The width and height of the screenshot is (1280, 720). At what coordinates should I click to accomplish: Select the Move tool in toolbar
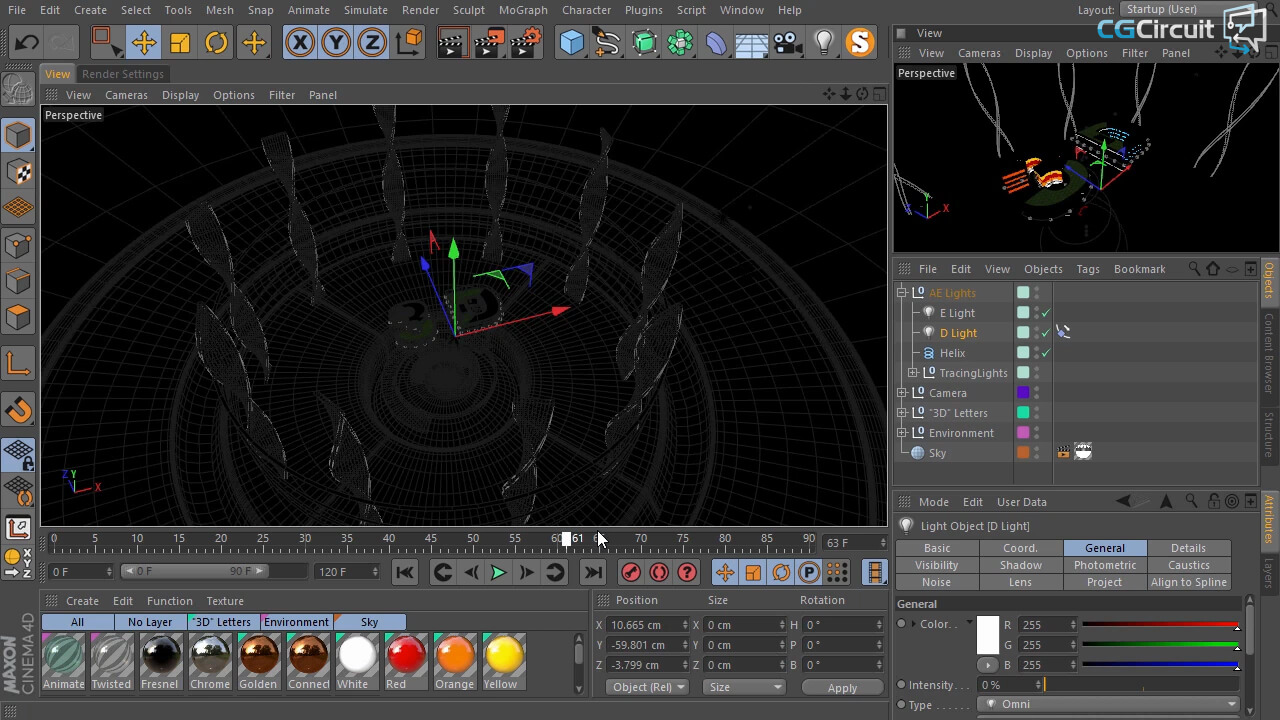click(x=143, y=42)
